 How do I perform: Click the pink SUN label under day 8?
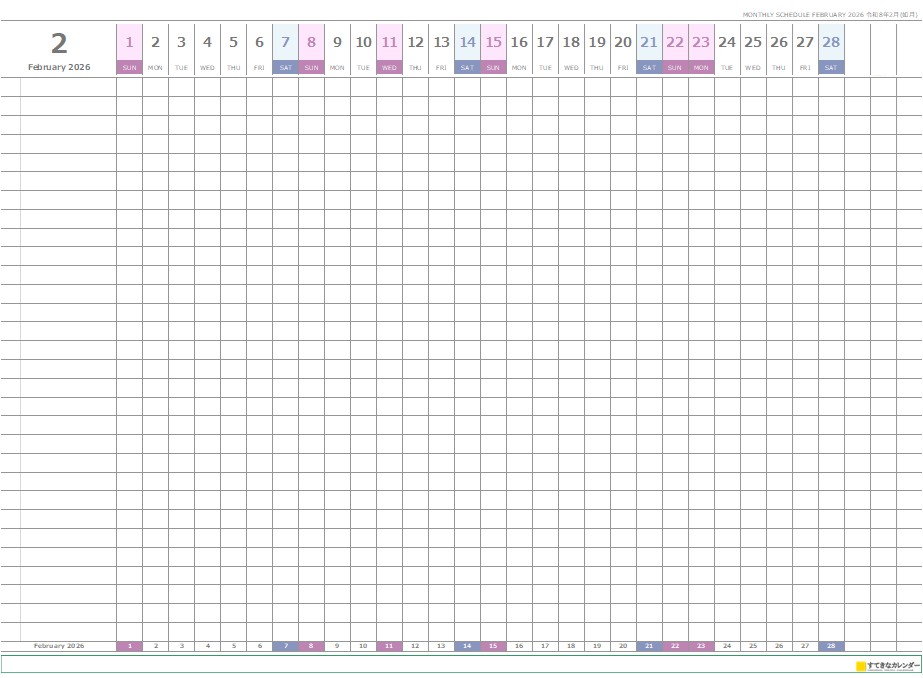(x=311, y=68)
